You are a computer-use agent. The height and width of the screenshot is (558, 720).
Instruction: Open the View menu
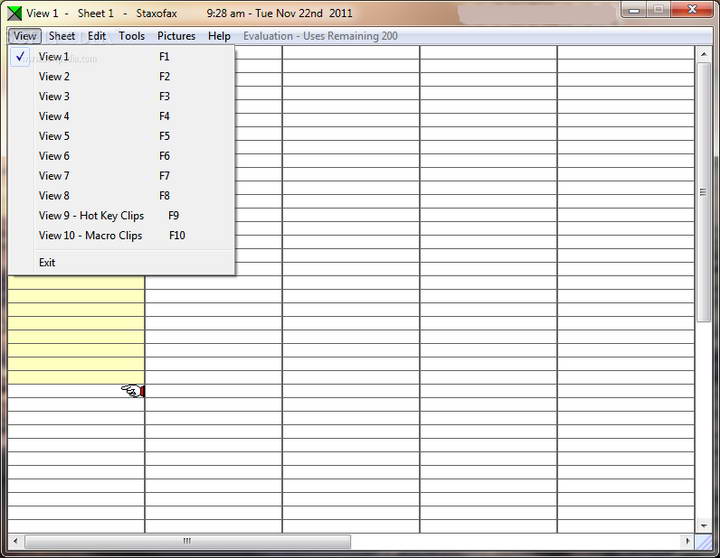pyautogui.click(x=25, y=36)
